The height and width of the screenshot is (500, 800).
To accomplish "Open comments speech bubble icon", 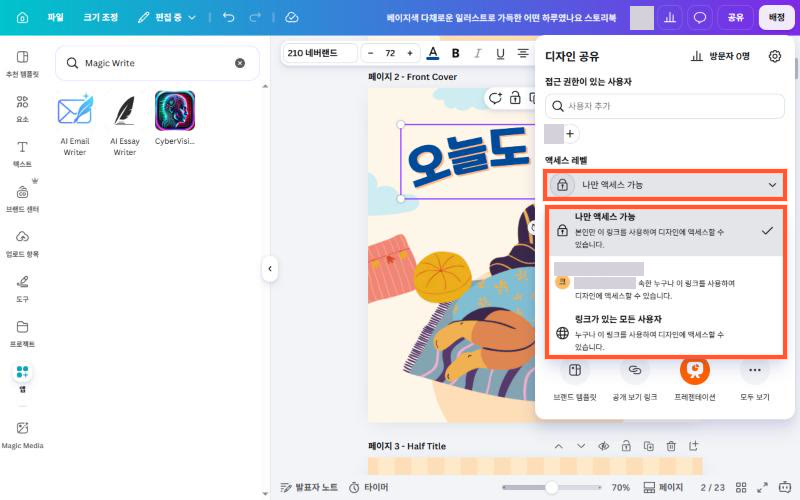I will [699, 18].
